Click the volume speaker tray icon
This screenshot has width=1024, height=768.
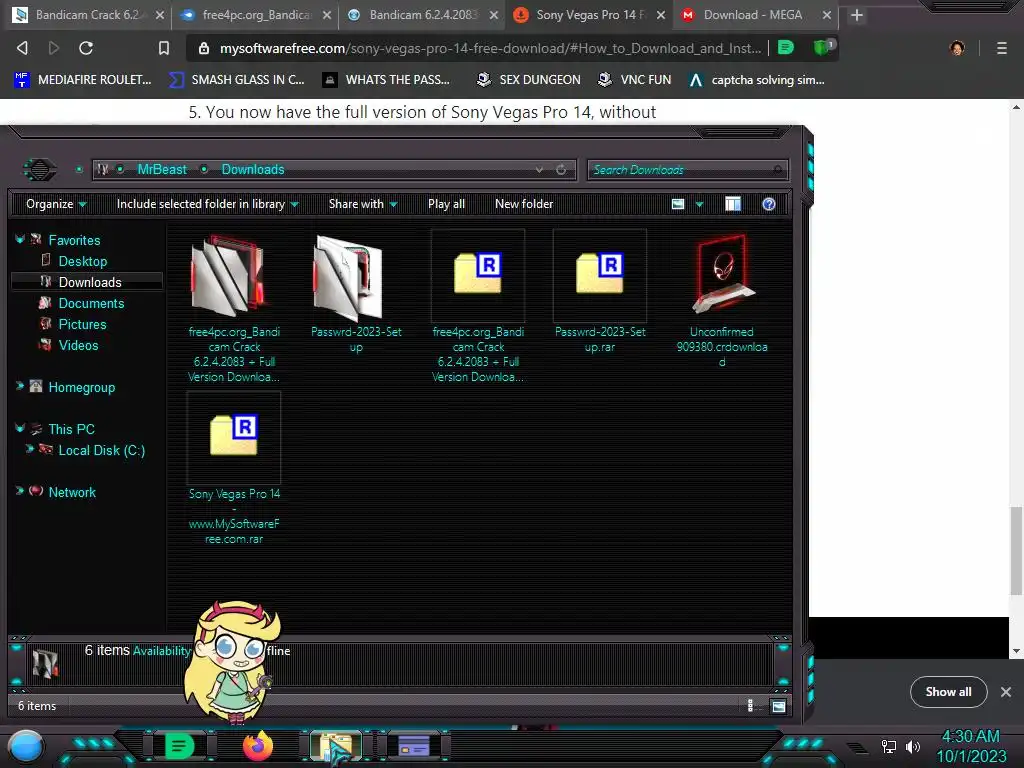pos(913,746)
